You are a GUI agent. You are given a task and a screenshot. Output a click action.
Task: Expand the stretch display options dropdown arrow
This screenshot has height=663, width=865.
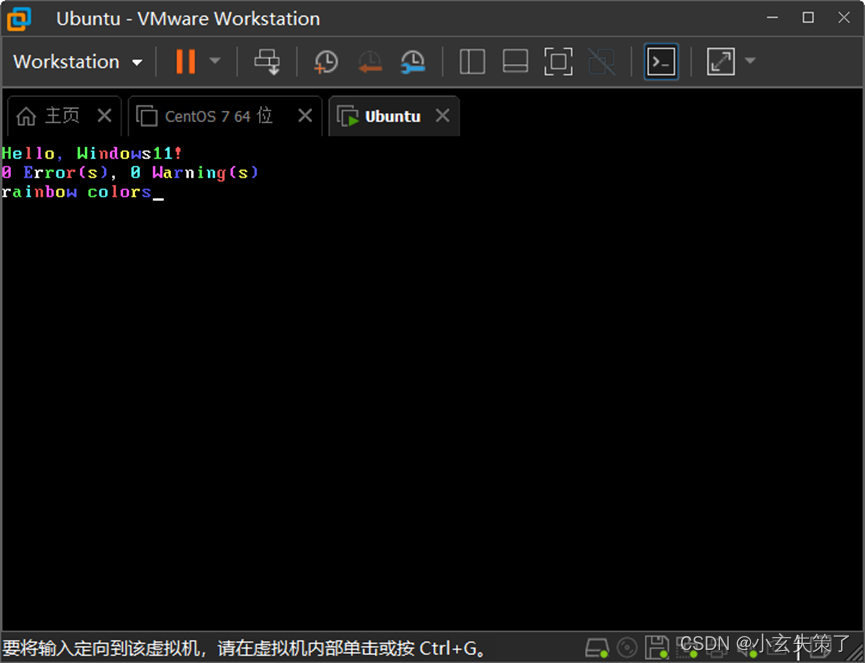750,61
